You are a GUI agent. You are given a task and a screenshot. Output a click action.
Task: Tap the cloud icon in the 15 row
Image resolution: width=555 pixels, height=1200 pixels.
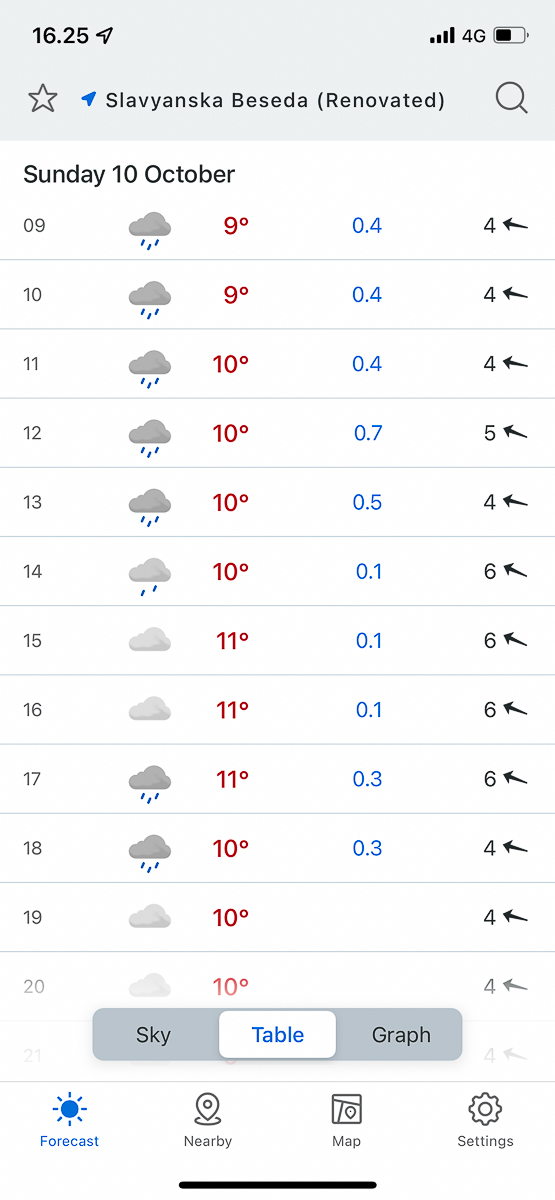coord(150,640)
